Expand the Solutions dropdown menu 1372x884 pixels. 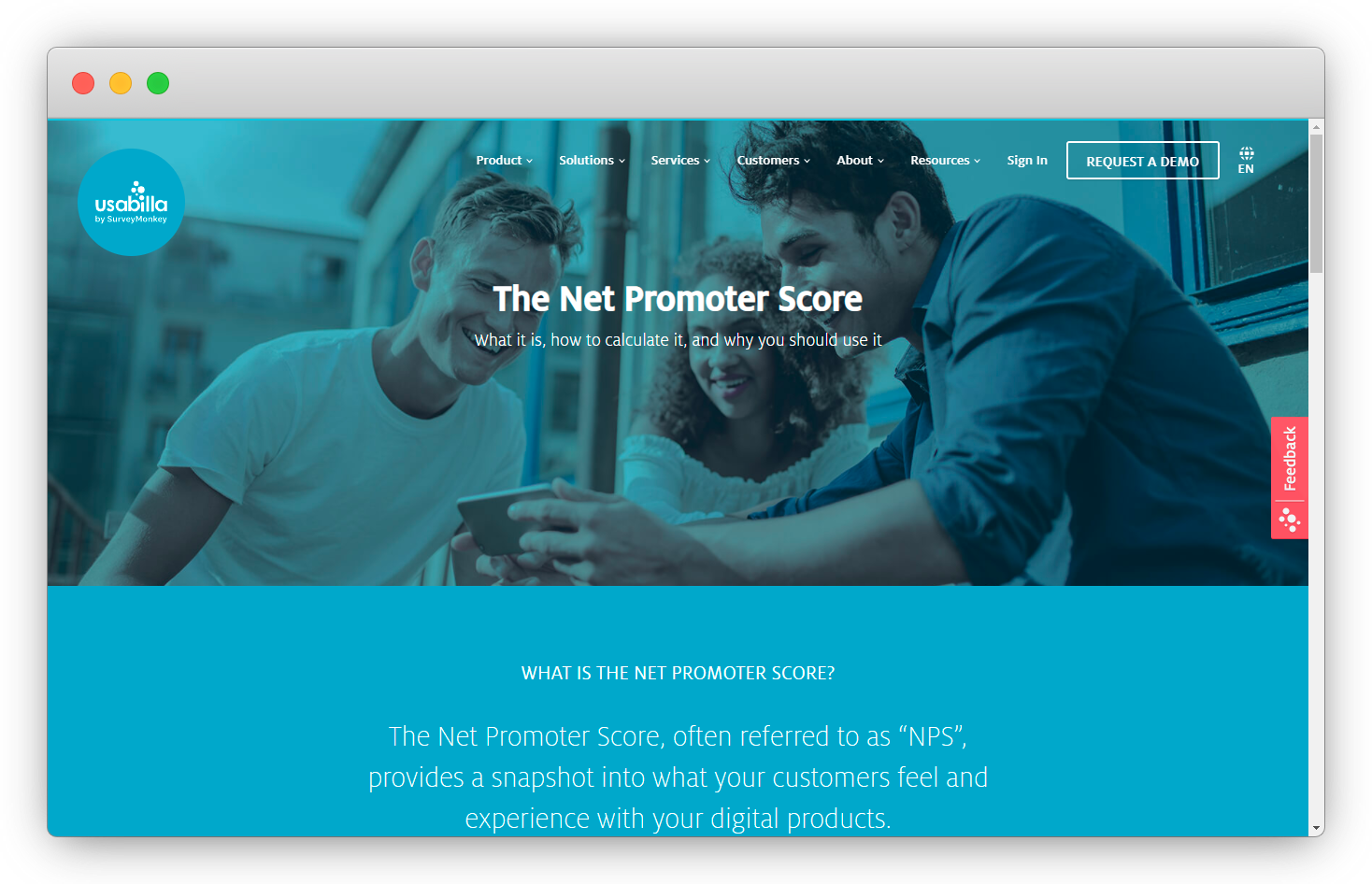(592, 161)
